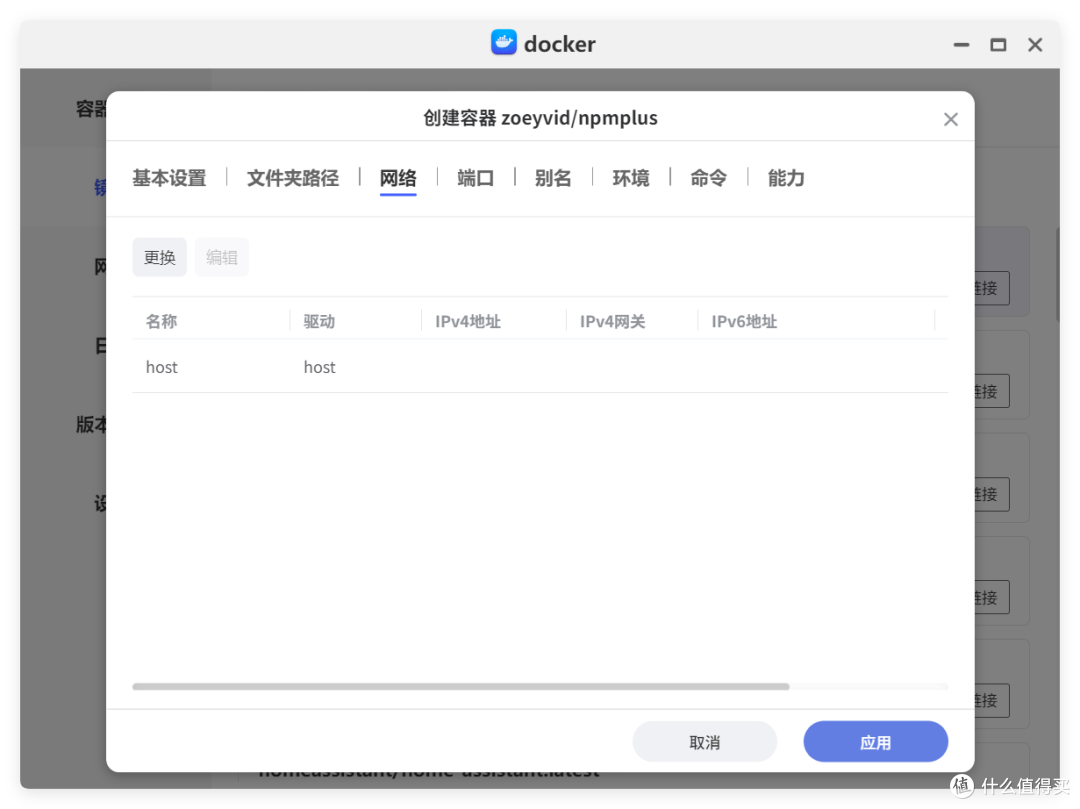Minimize the docker window

pos(962,45)
